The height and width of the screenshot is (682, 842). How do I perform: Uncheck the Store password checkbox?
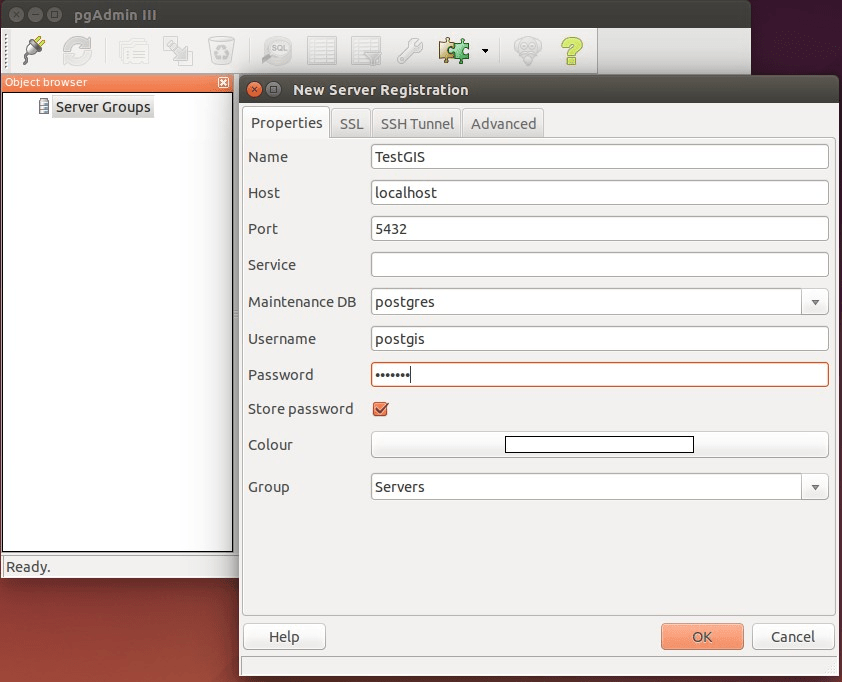pos(380,409)
